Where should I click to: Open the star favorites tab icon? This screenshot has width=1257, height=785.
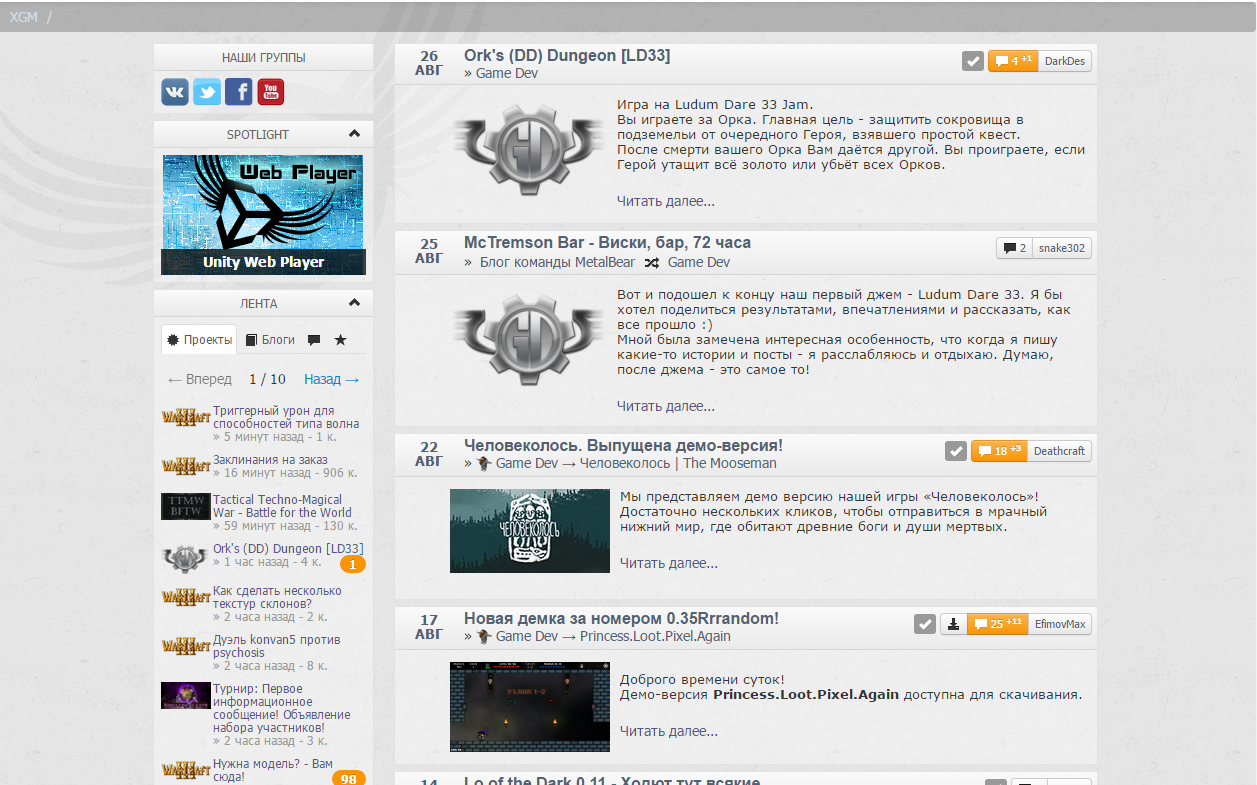[340, 340]
